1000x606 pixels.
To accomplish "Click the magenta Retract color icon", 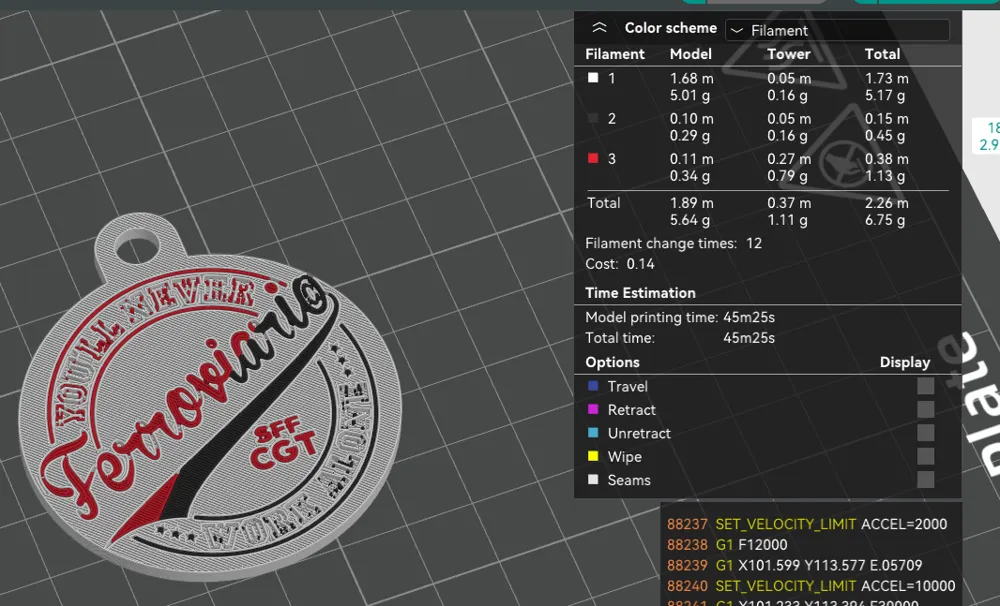I will coord(593,409).
